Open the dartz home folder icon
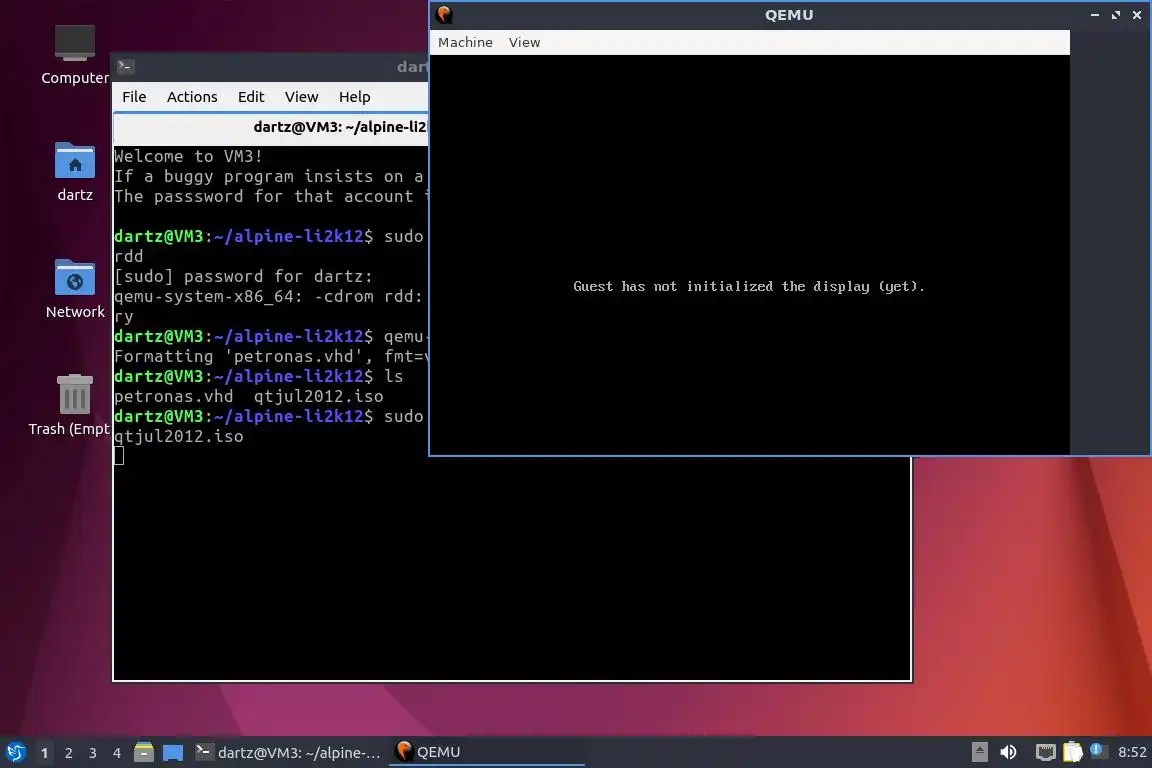The width and height of the screenshot is (1152, 768). coord(75,173)
